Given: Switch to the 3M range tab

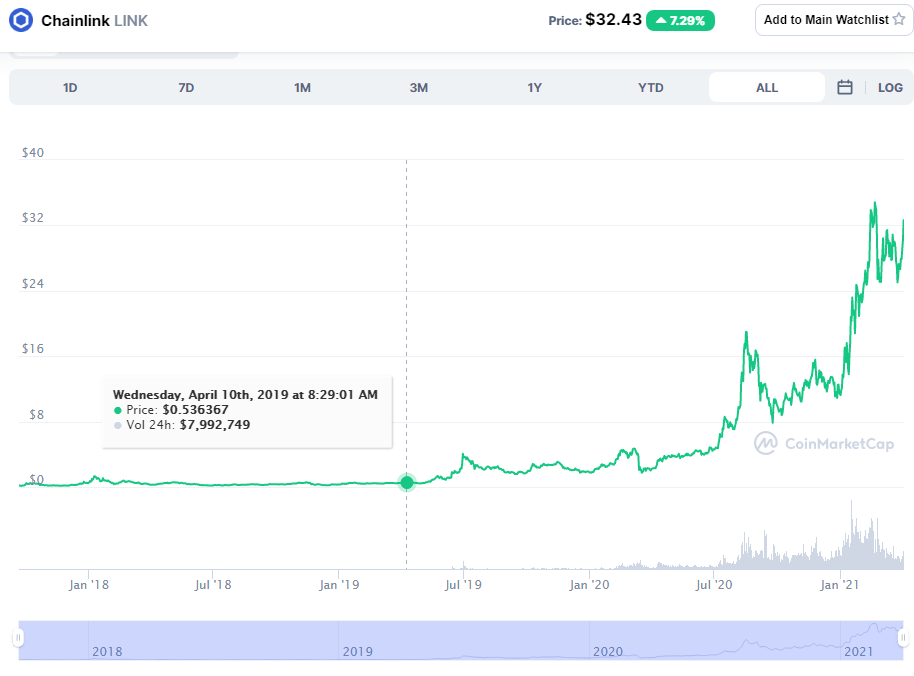Looking at the screenshot, I should [x=419, y=87].
